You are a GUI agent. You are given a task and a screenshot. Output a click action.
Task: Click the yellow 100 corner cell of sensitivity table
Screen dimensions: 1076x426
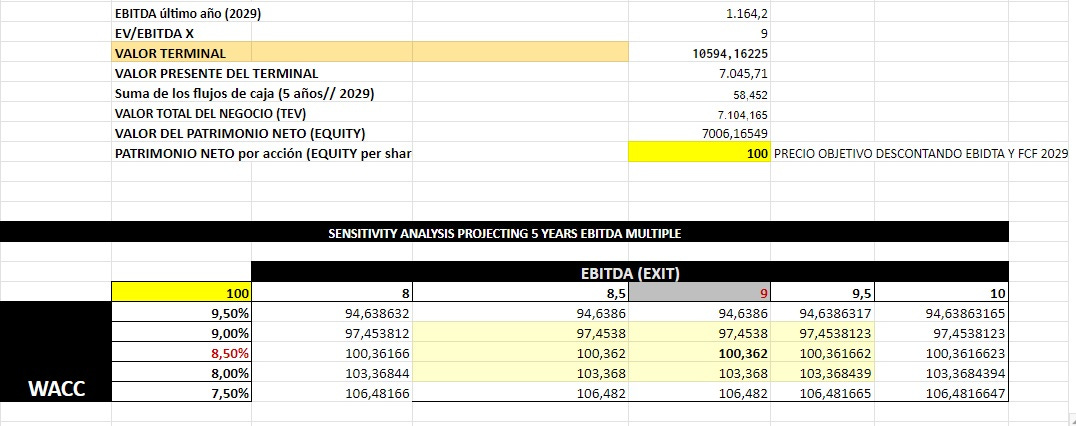pyautogui.click(x=181, y=294)
